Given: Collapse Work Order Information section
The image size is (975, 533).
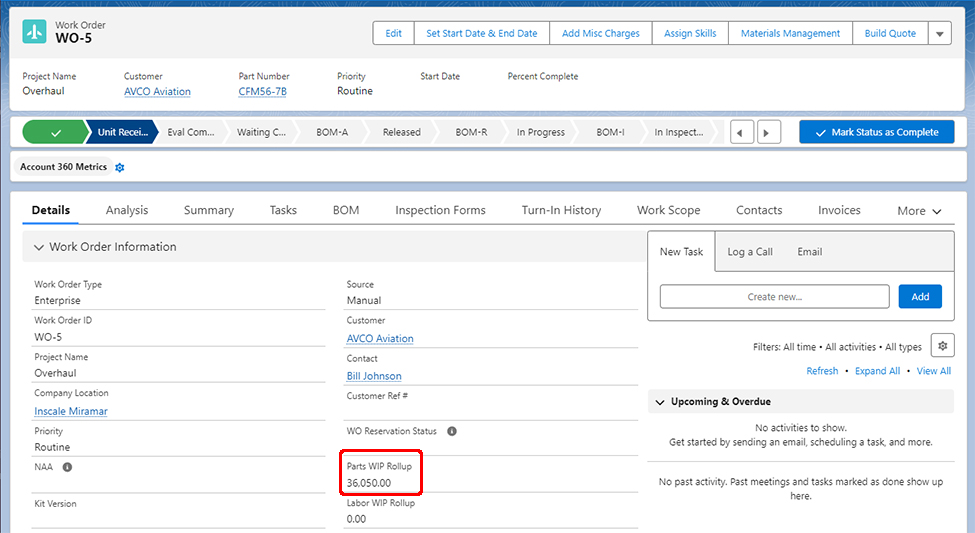Looking at the screenshot, I should click(x=39, y=247).
